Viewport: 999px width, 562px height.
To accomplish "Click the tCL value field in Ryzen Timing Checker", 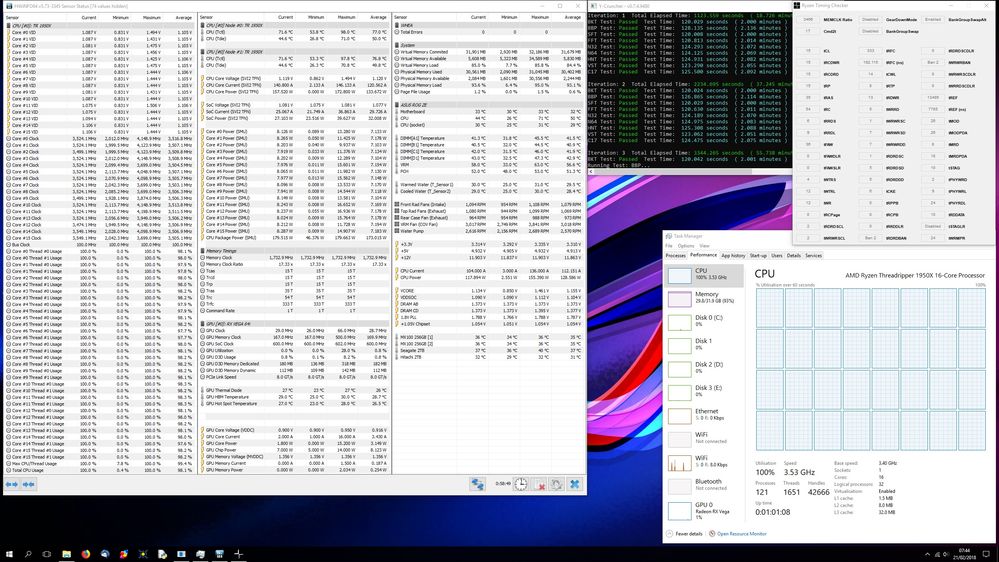I will click(x=808, y=51).
